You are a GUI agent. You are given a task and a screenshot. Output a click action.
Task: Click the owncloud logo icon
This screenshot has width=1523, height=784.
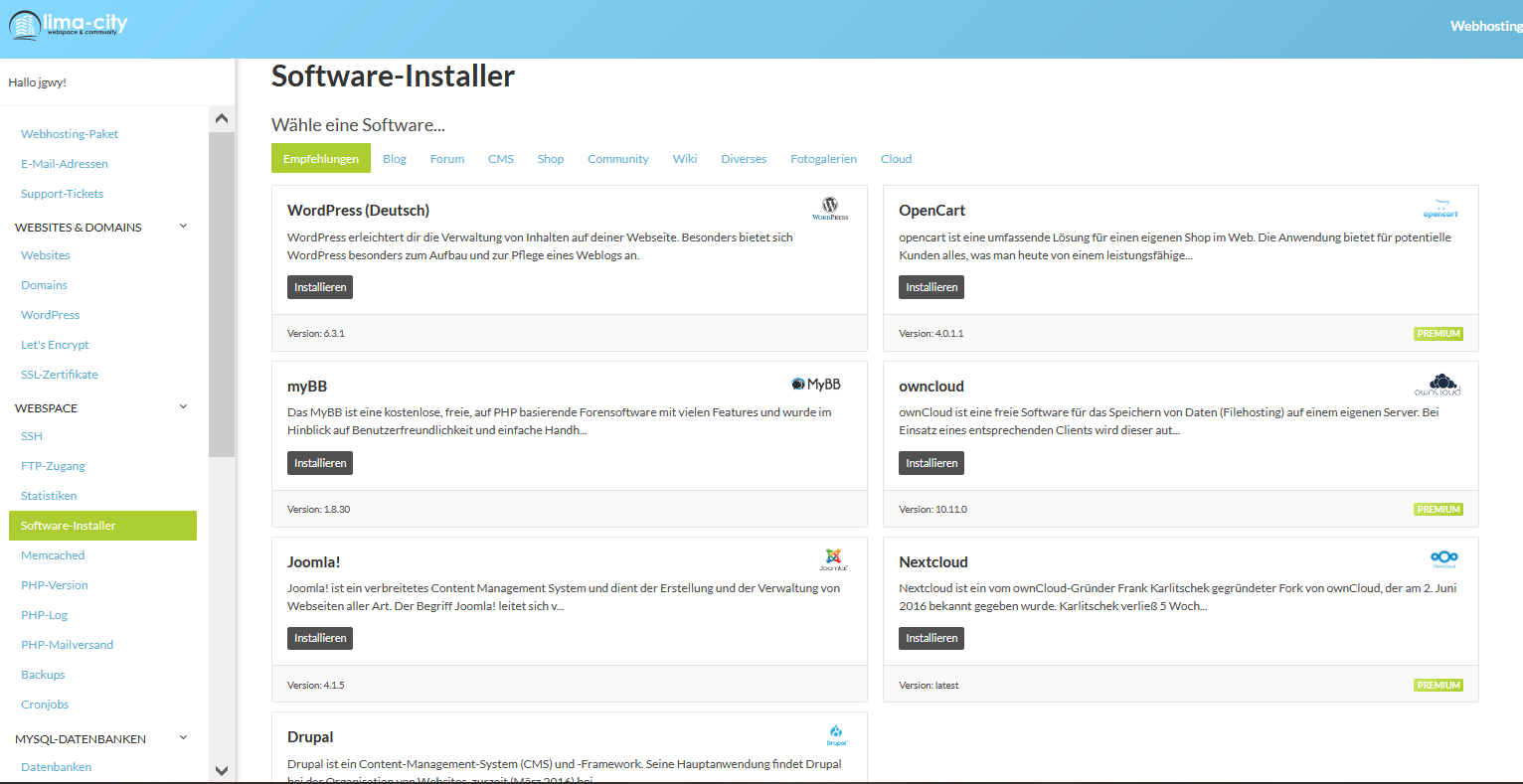coord(1438,385)
